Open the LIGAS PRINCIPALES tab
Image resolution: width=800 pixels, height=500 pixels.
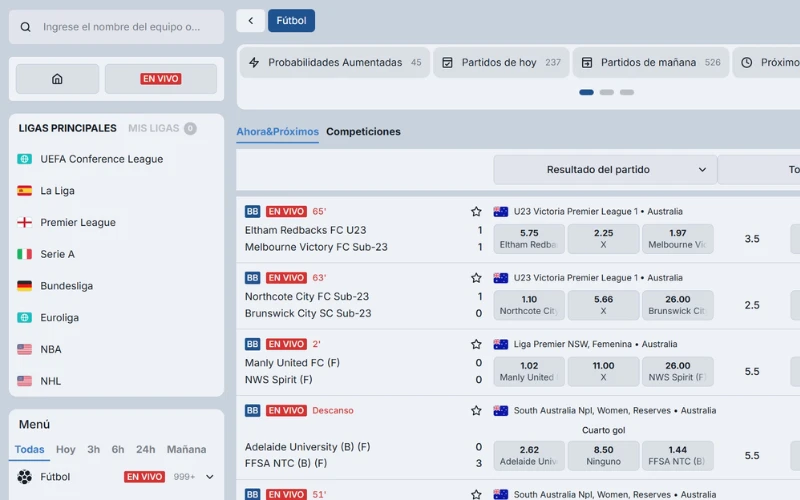click(67, 128)
